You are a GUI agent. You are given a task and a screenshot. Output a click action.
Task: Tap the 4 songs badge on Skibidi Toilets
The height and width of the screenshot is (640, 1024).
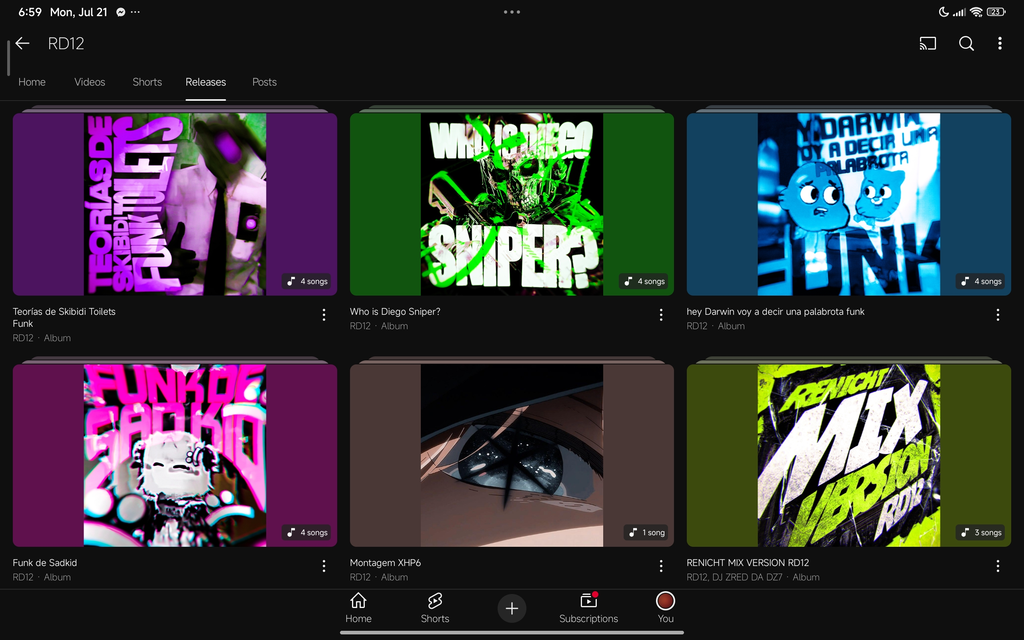[308, 281]
